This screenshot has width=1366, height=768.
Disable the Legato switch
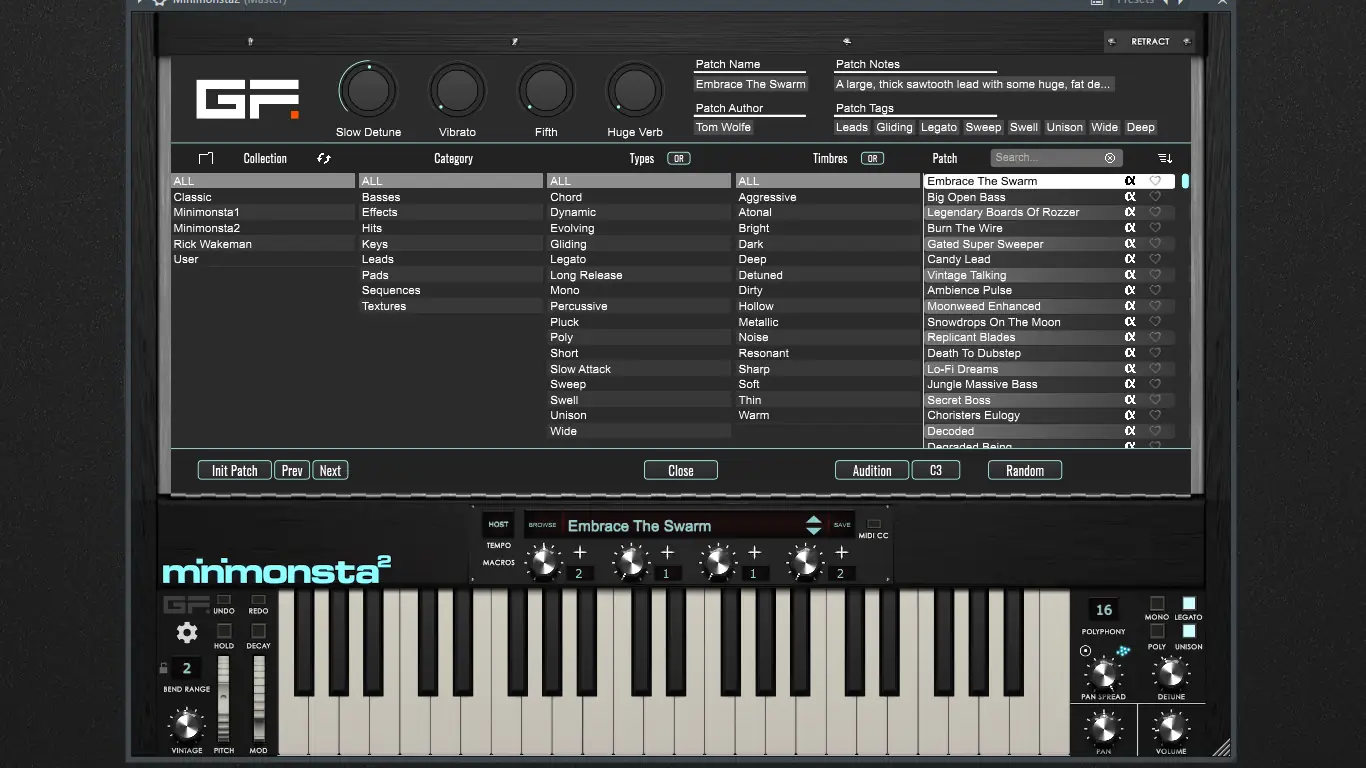click(x=1189, y=603)
